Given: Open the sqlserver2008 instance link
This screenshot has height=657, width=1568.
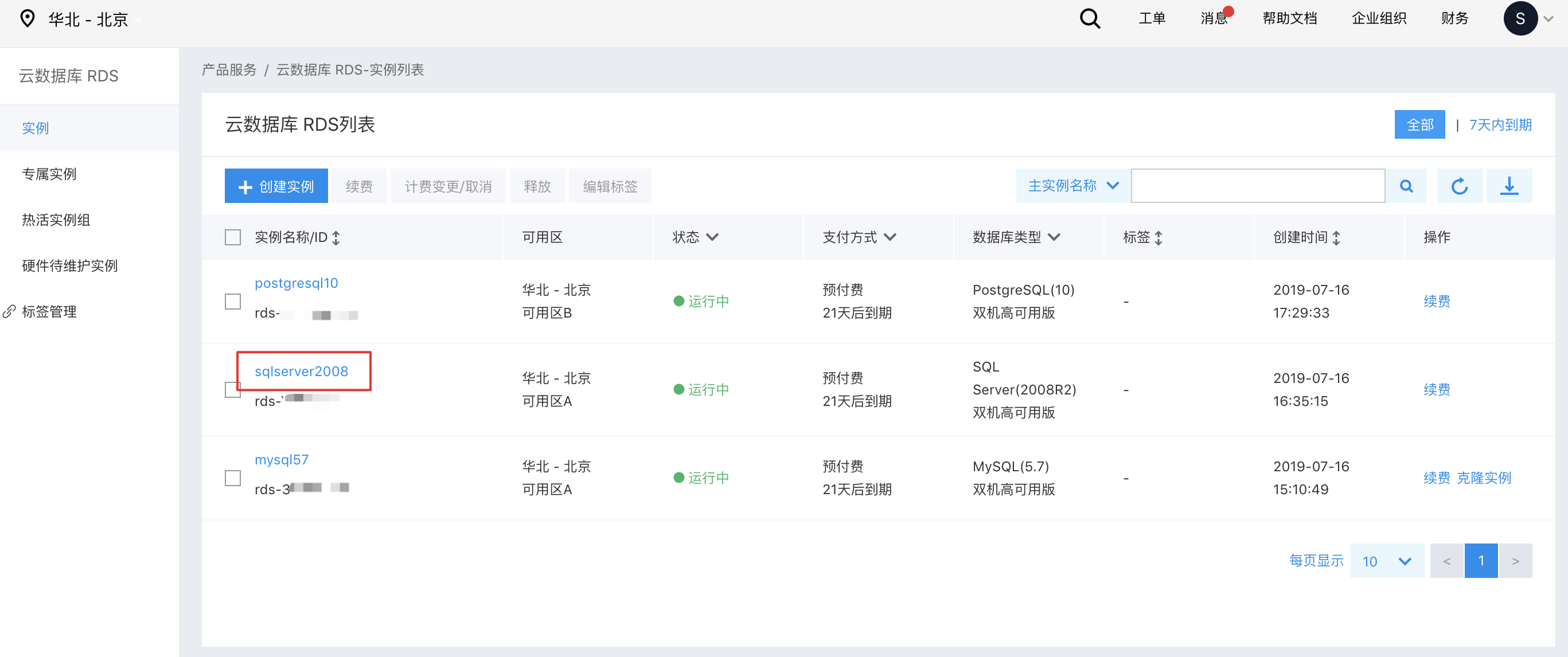Looking at the screenshot, I should tap(301, 371).
